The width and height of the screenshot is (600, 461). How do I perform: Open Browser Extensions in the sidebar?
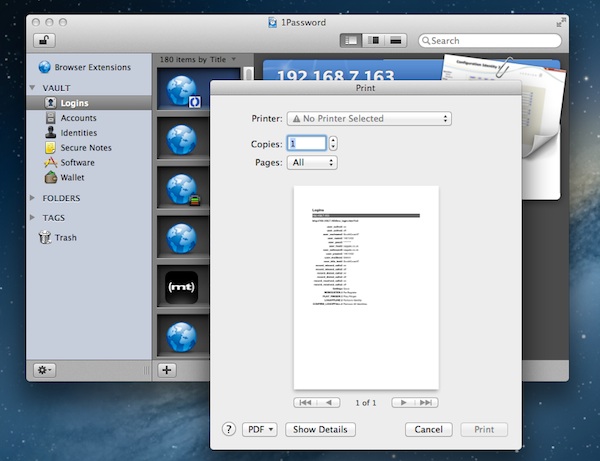tap(85, 67)
